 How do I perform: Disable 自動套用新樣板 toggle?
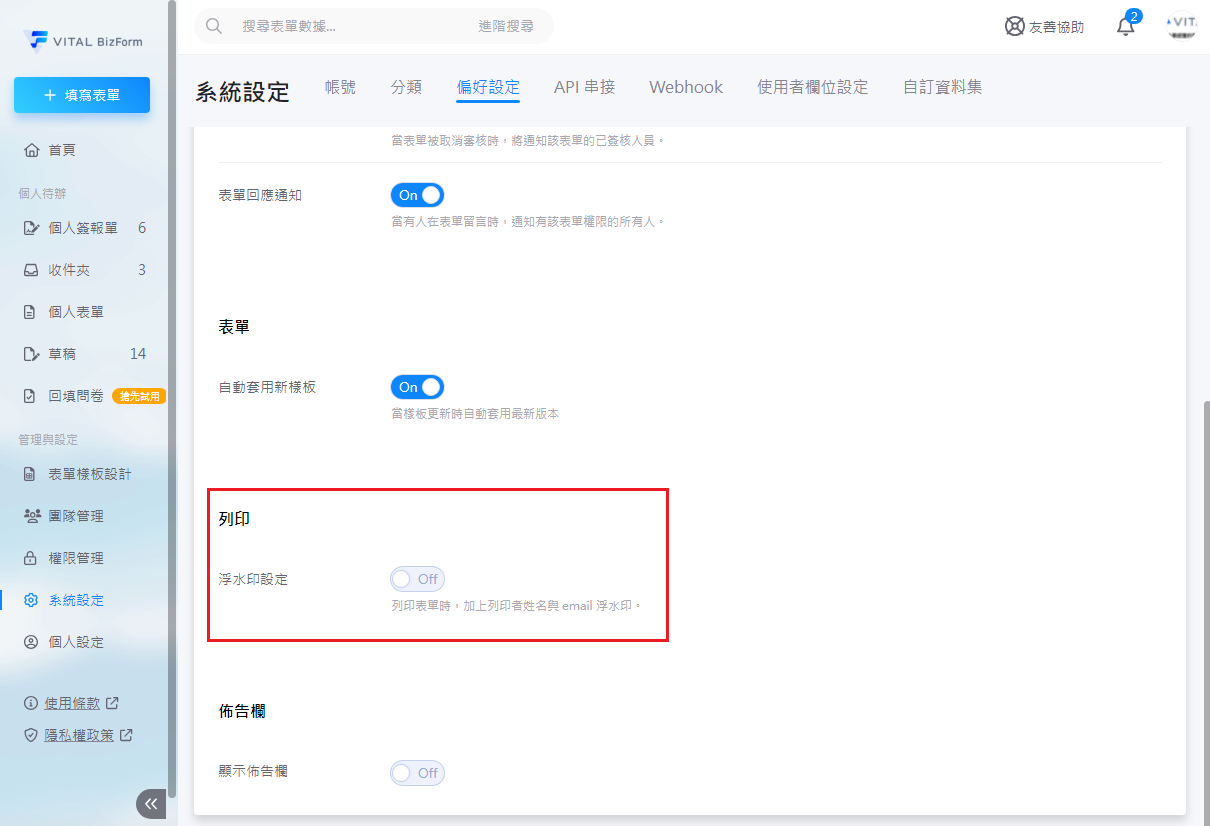point(417,387)
